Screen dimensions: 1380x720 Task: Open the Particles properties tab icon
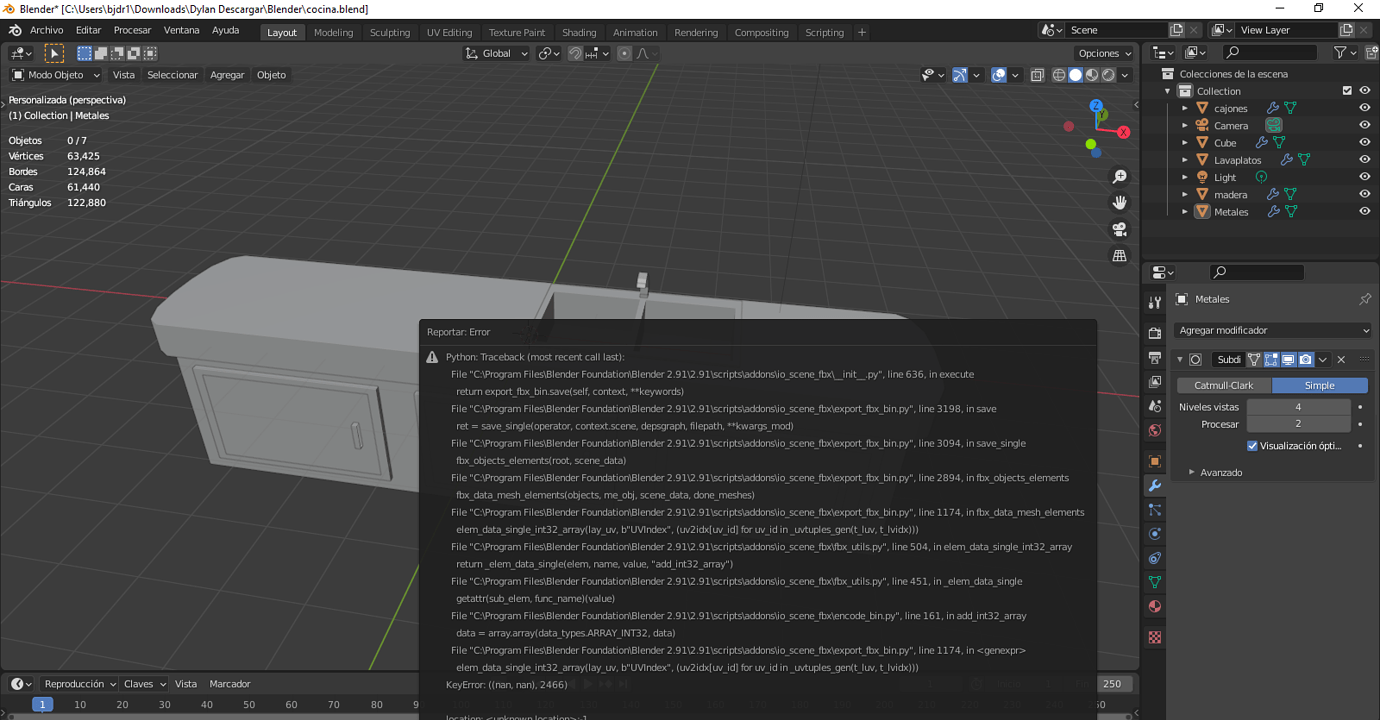click(x=1155, y=510)
